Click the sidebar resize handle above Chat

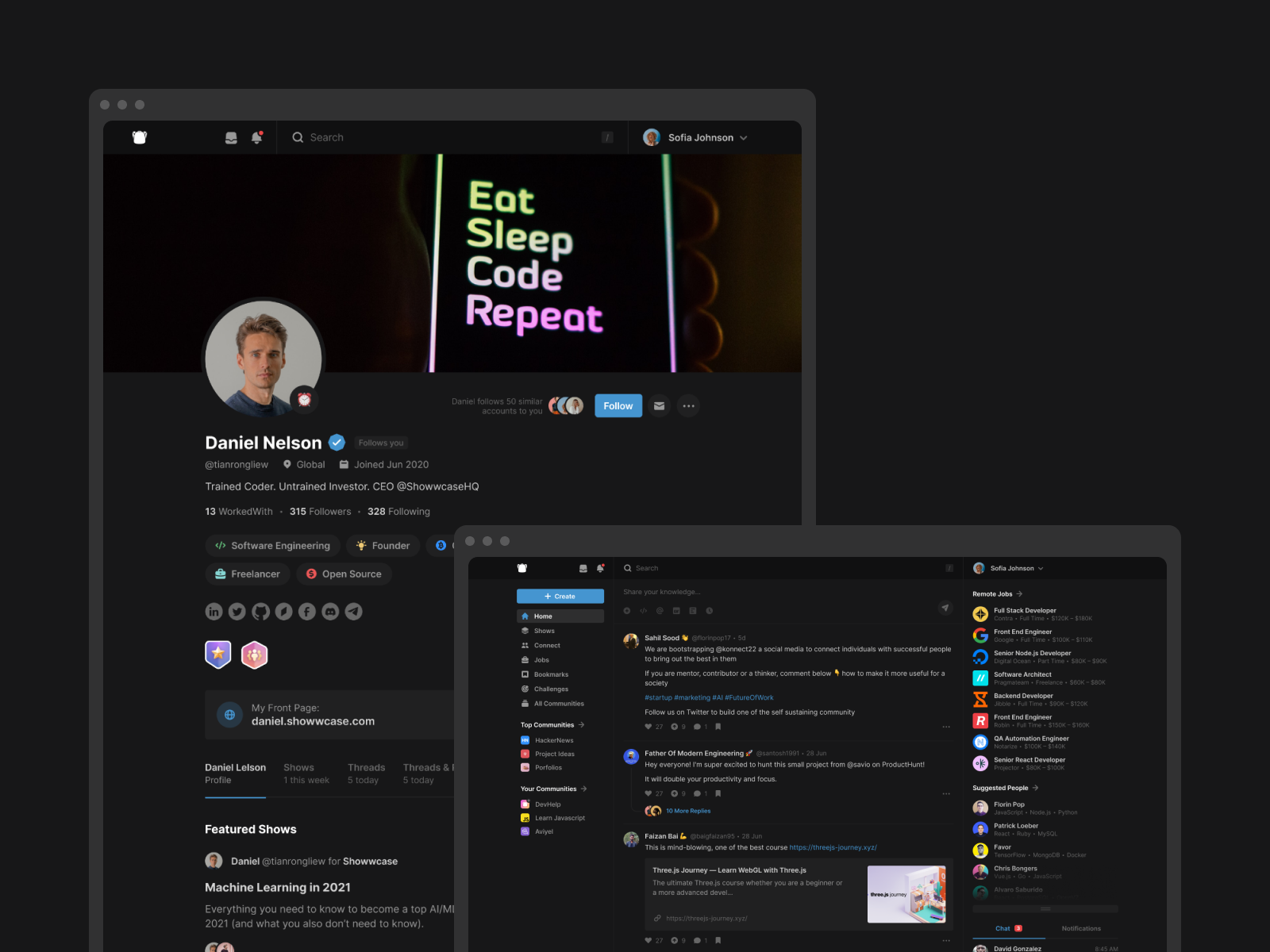[1045, 909]
